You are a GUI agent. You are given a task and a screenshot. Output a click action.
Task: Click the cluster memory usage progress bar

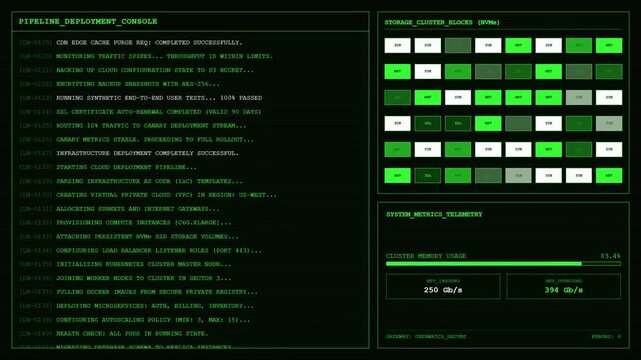[503, 264]
